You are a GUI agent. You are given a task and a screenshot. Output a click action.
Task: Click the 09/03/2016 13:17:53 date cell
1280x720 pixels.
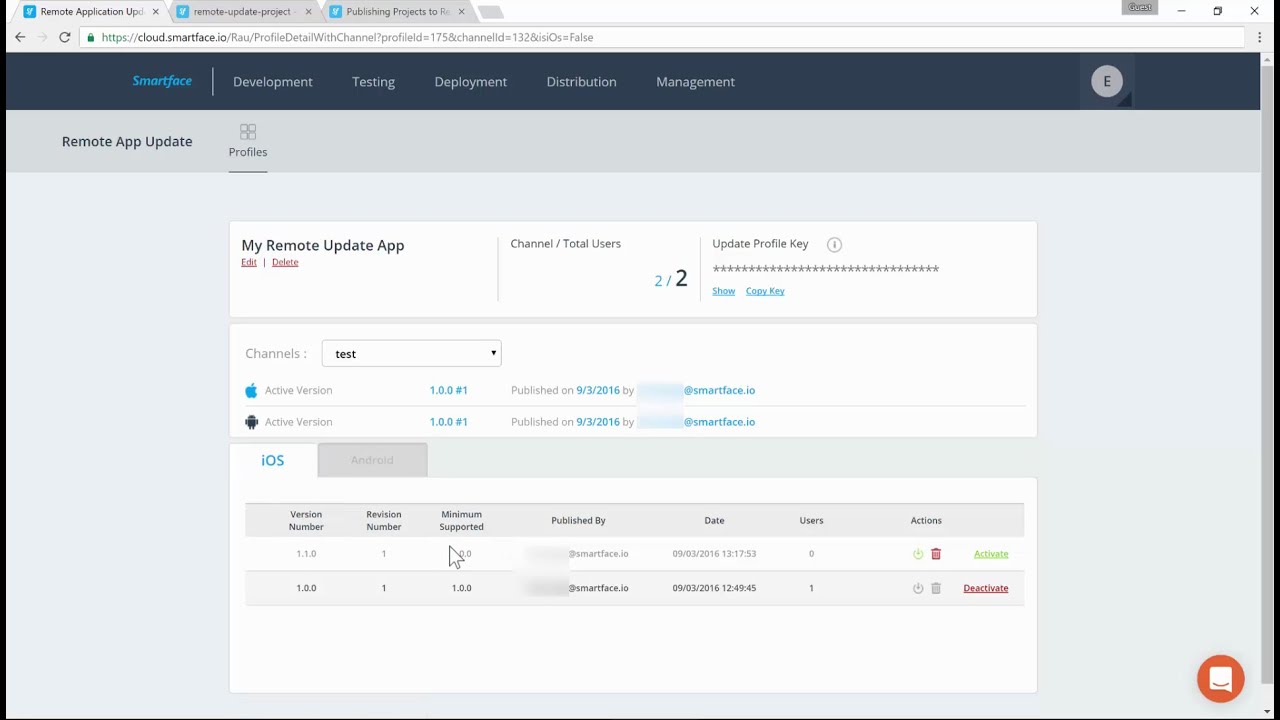tap(714, 554)
